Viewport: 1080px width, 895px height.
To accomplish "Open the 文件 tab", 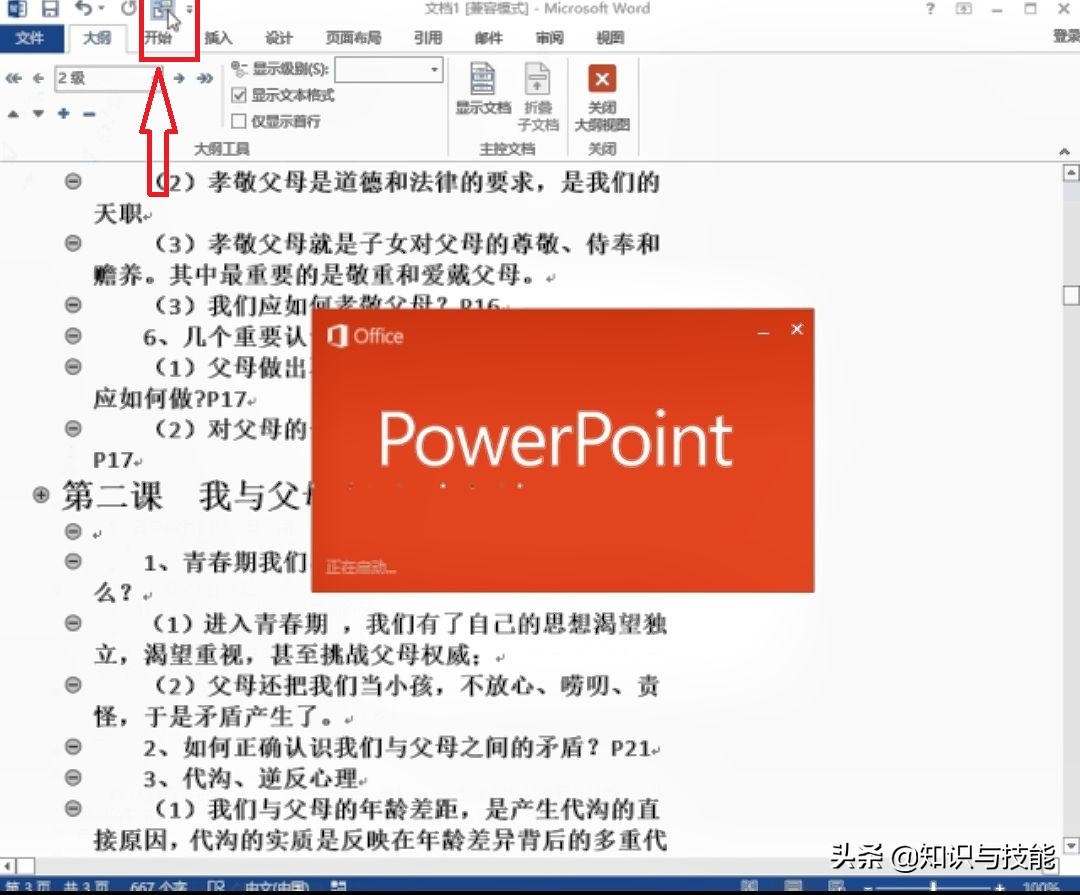I will click(x=30, y=37).
